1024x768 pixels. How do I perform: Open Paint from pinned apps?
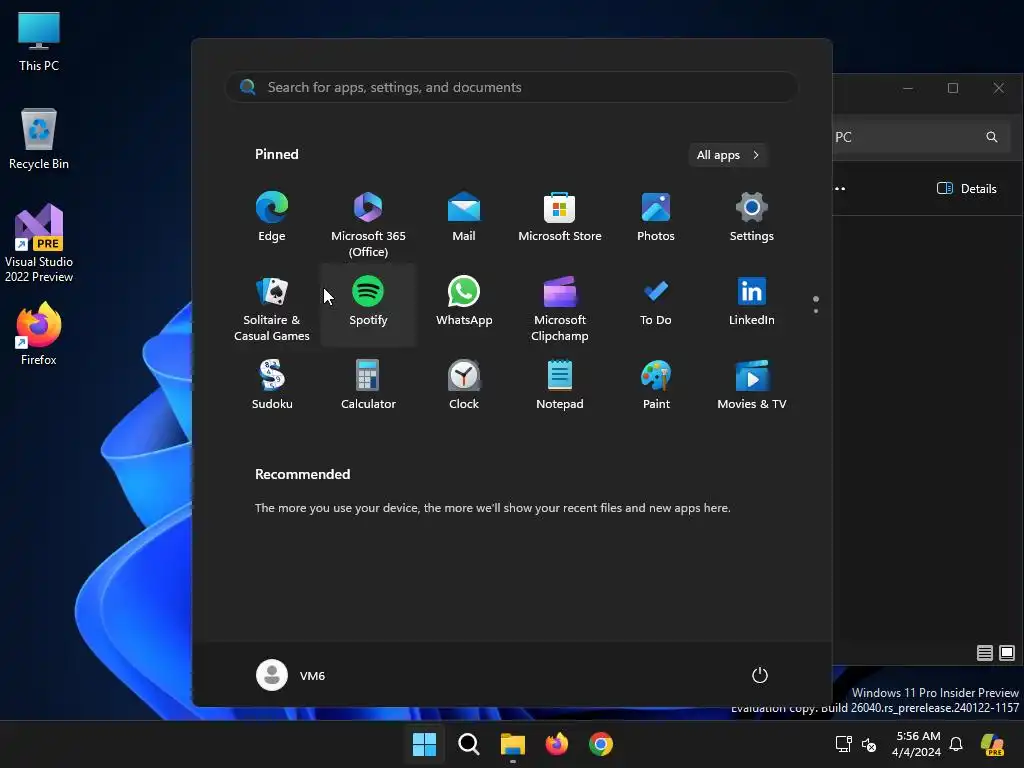pyautogui.click(x=656, y=385)
